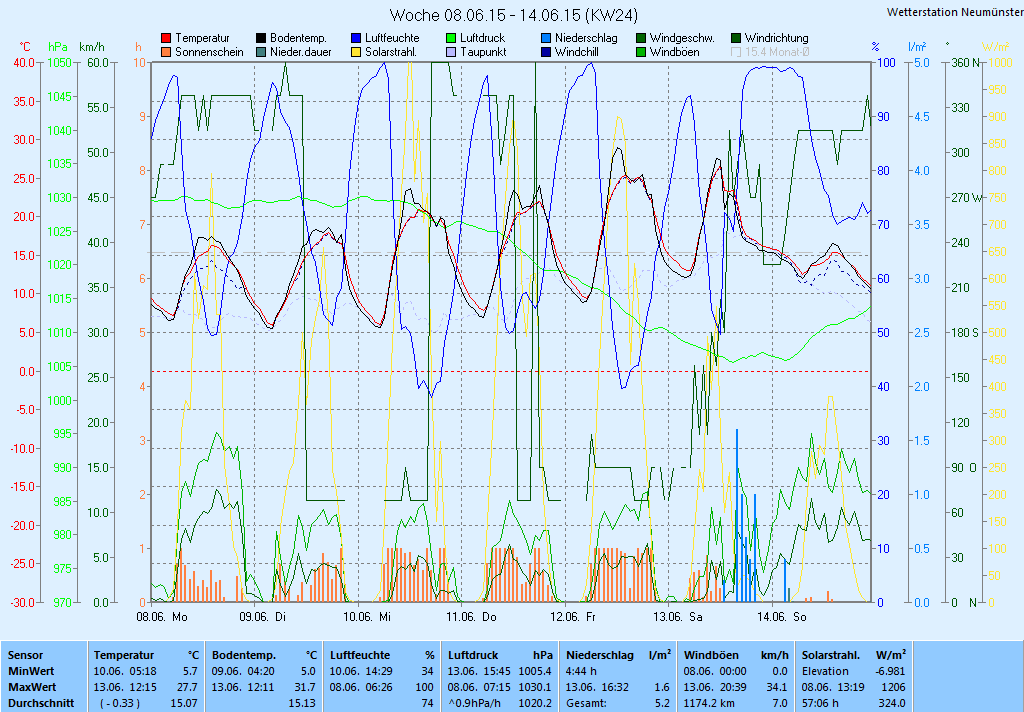This screenshot has height=712, width=1024.
Task: Click the chart title 'Woche 08.06.15 - 14.06.15 (KW24)'
Action: point(513,15)
